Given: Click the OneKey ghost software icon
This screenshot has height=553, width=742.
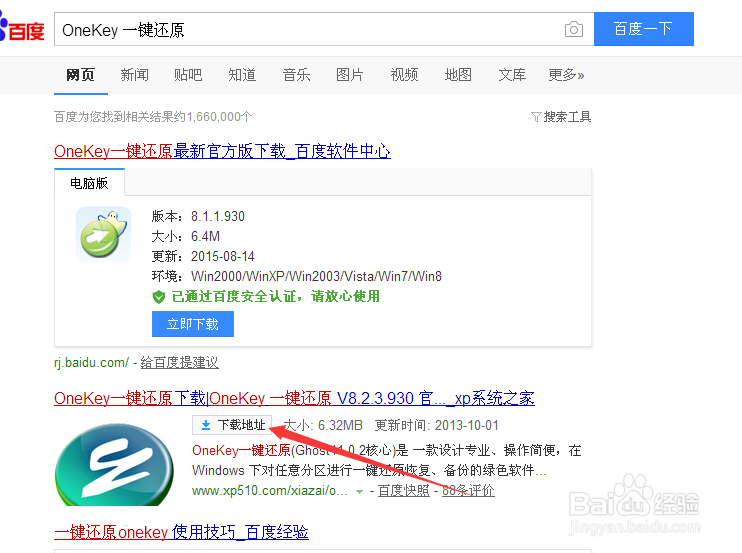Looking at the screenshot, I should (103, 234).
